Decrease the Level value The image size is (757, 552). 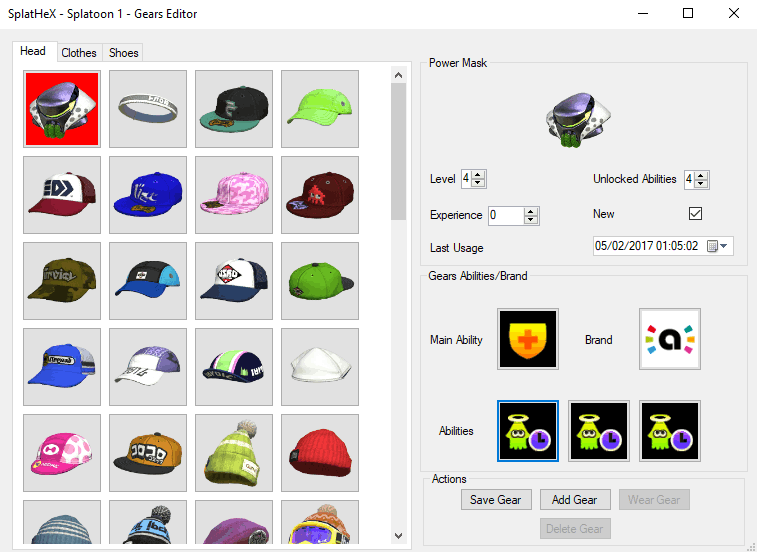[x=478, y=183]
